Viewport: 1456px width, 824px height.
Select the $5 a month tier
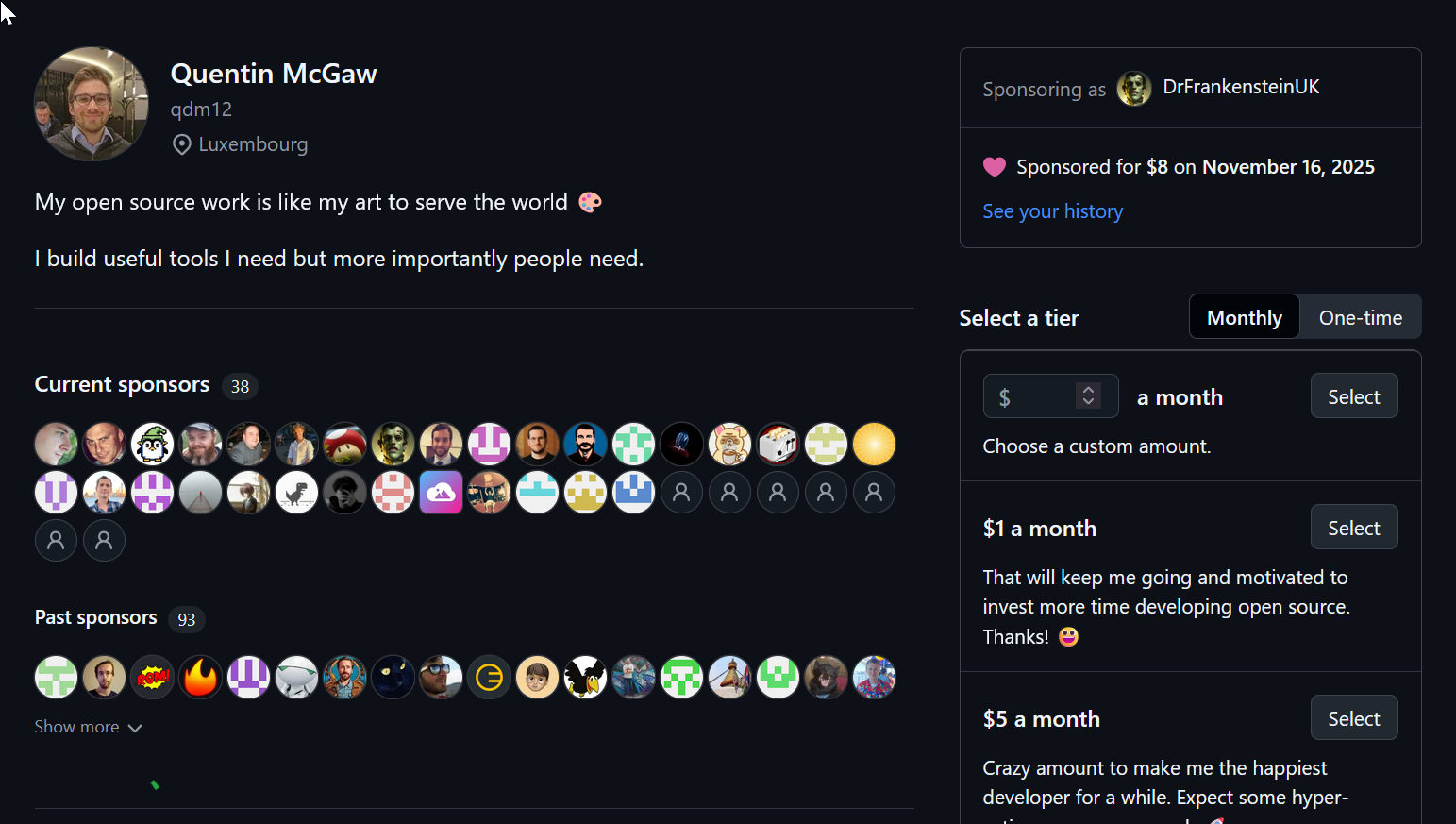point(1353,718)
